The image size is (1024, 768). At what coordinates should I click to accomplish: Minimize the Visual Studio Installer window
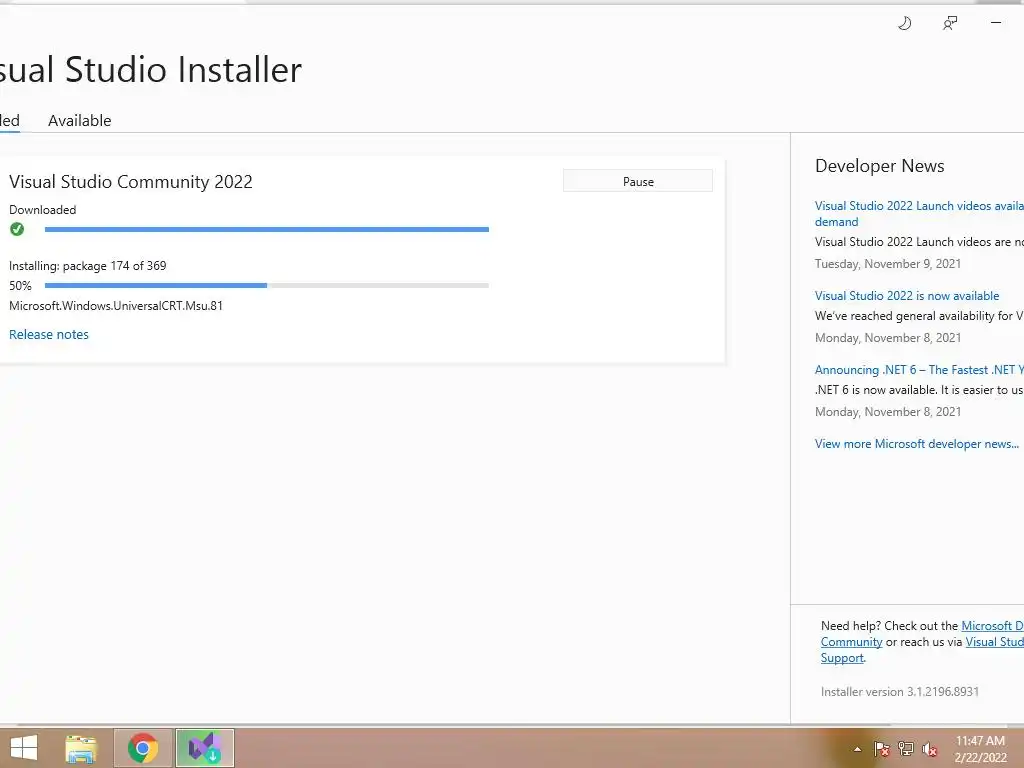pyautogui.click(x=996, y=23)
